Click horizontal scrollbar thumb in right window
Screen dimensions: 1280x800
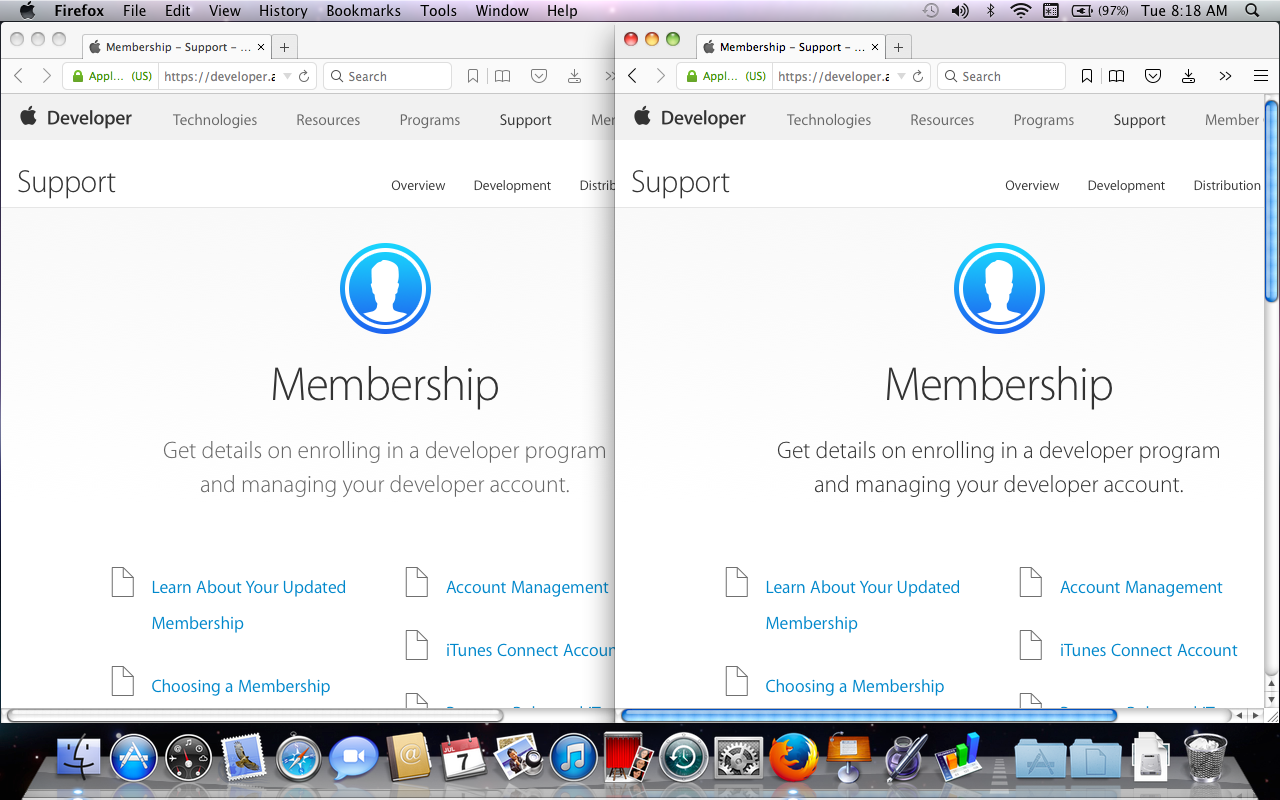(868, 715)
